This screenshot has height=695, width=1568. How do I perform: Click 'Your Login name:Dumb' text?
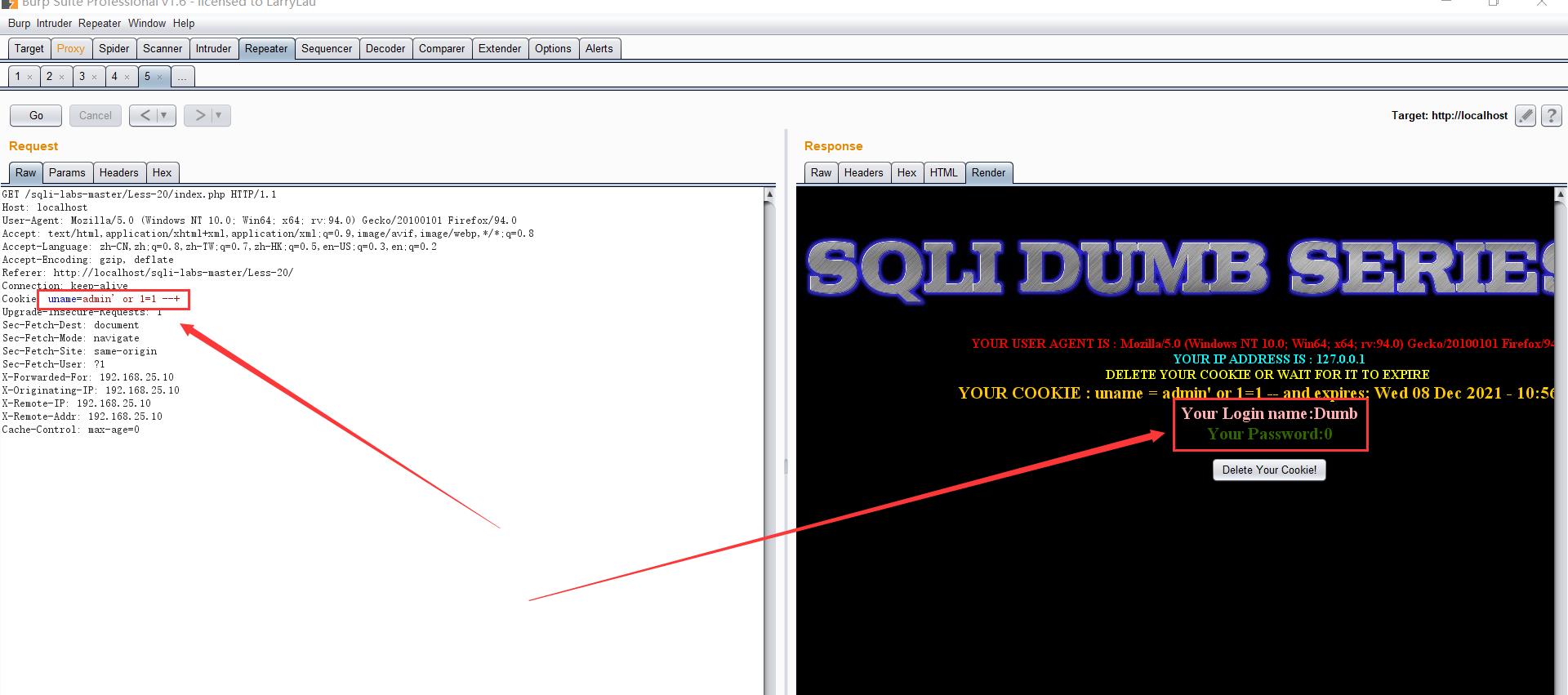pos(1269,413)
